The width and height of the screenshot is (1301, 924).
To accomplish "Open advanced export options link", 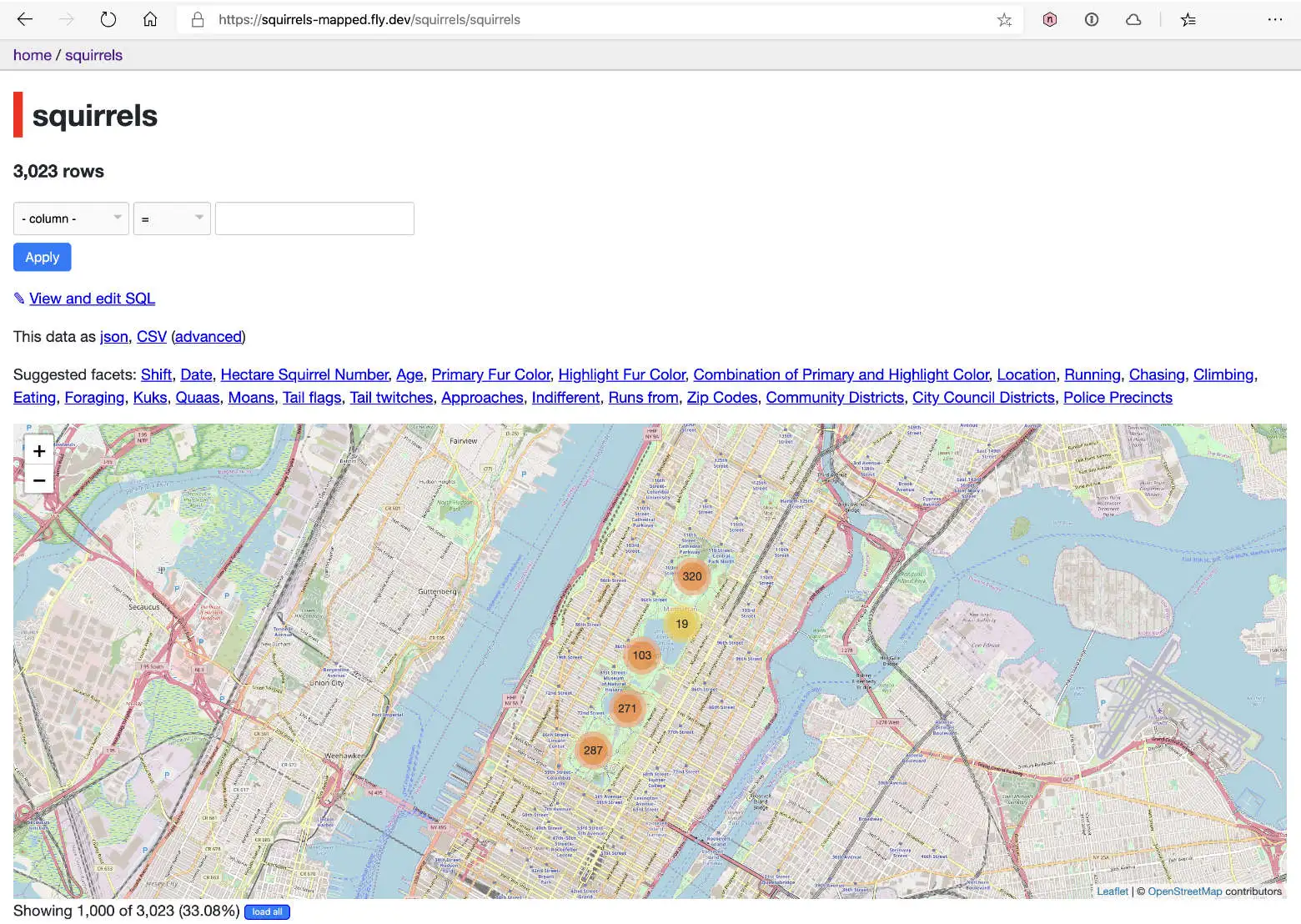I will click(x=208, y=337).
